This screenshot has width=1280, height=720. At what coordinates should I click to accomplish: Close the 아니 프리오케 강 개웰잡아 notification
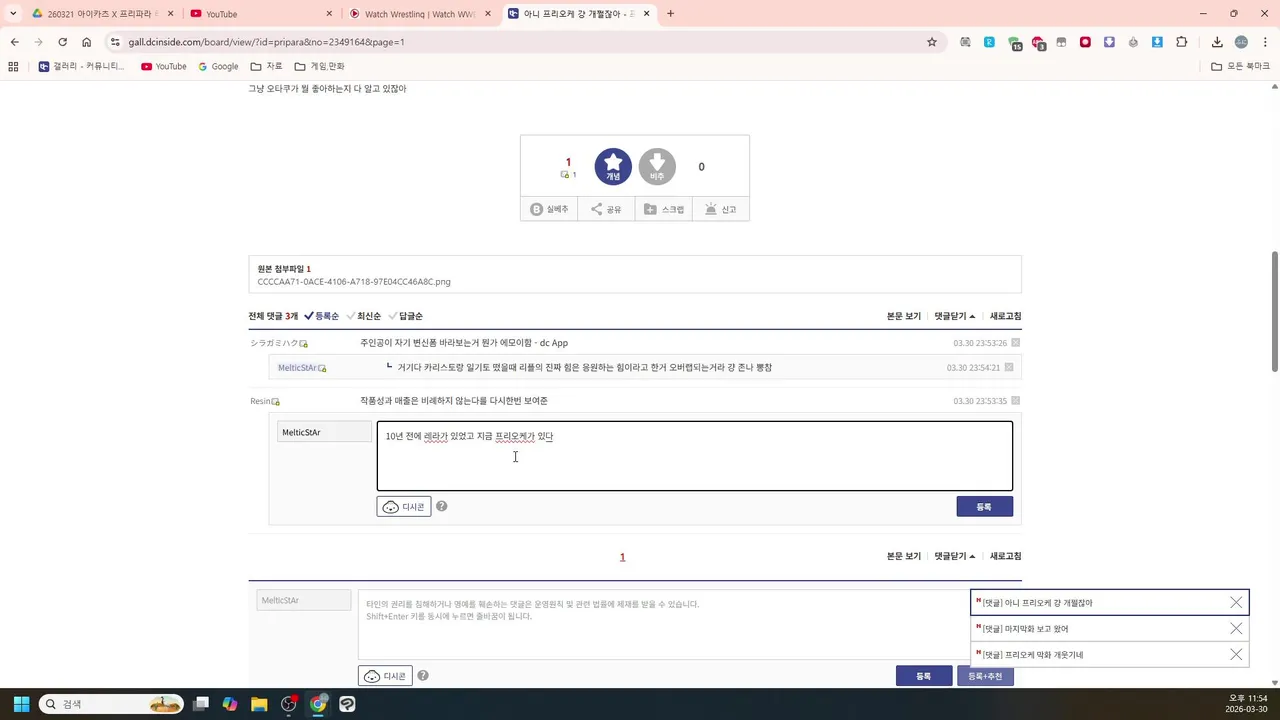(x=1236, y=603)
